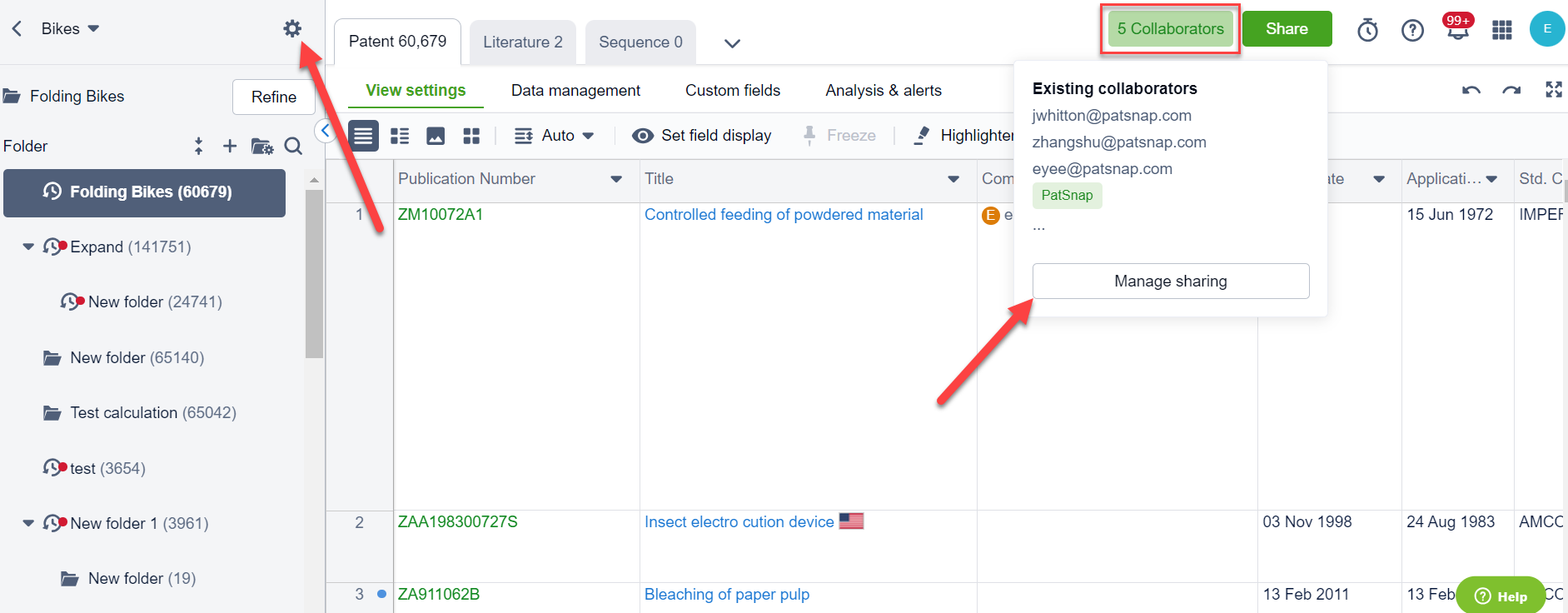
Task: Collapse the Expand folder tree node
Action: 28,247
